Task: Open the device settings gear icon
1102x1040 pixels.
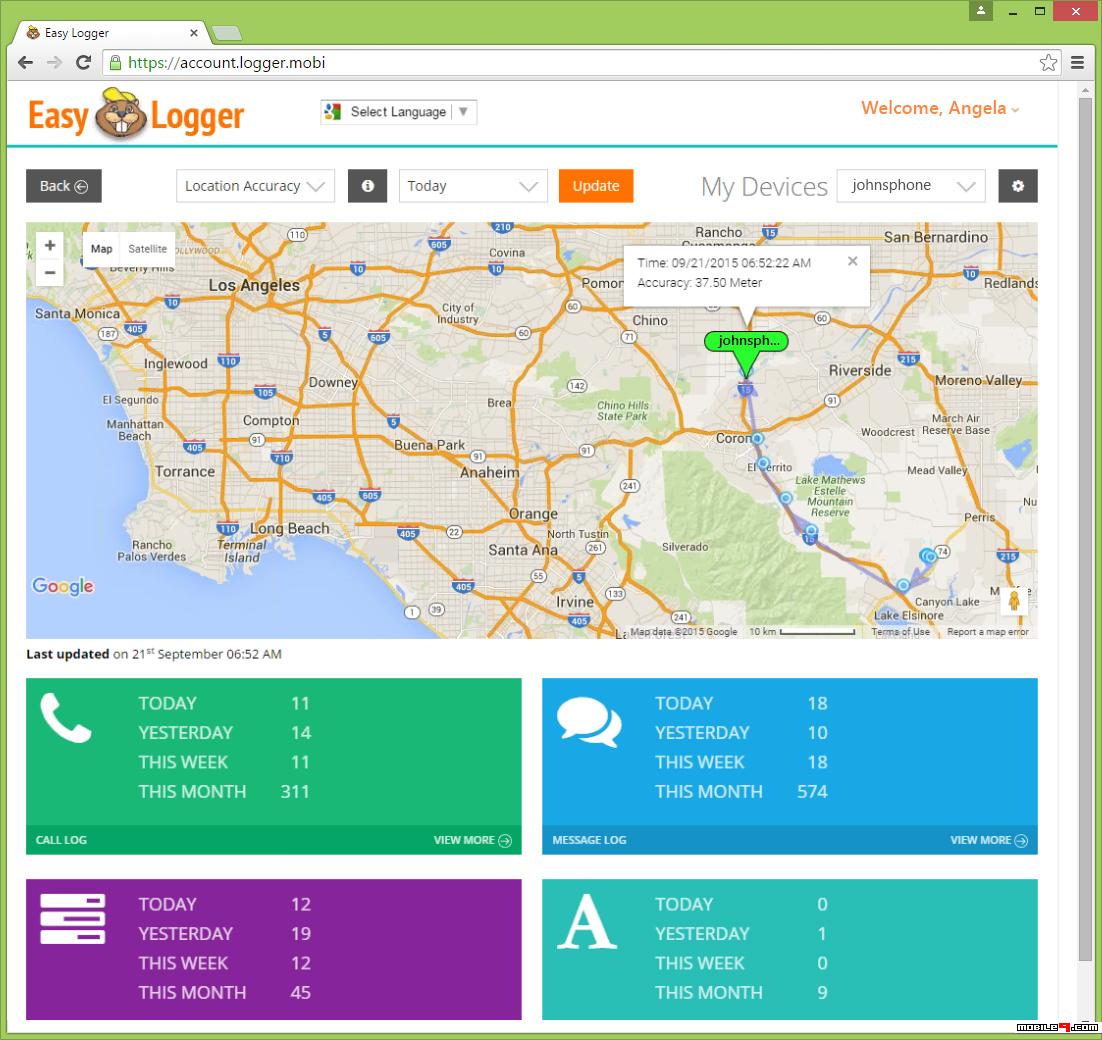Action: [x=1018, y=185]
